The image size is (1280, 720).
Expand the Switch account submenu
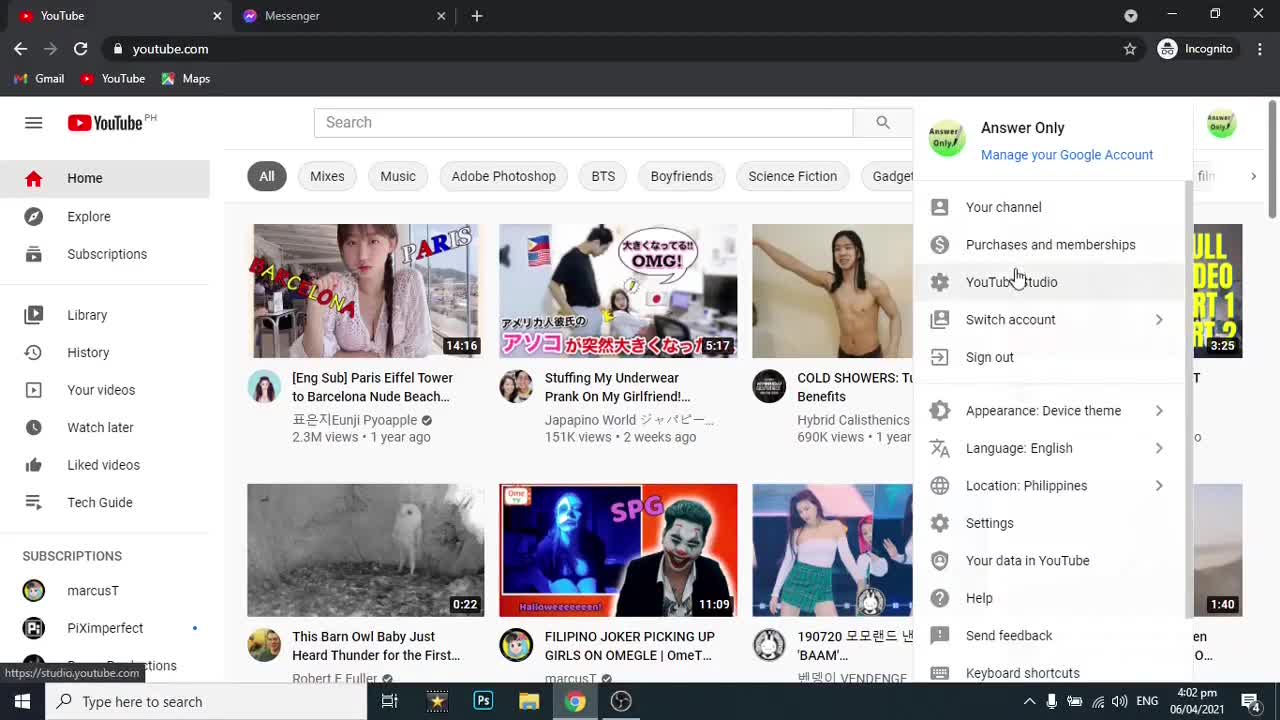tap(1049, 319)
